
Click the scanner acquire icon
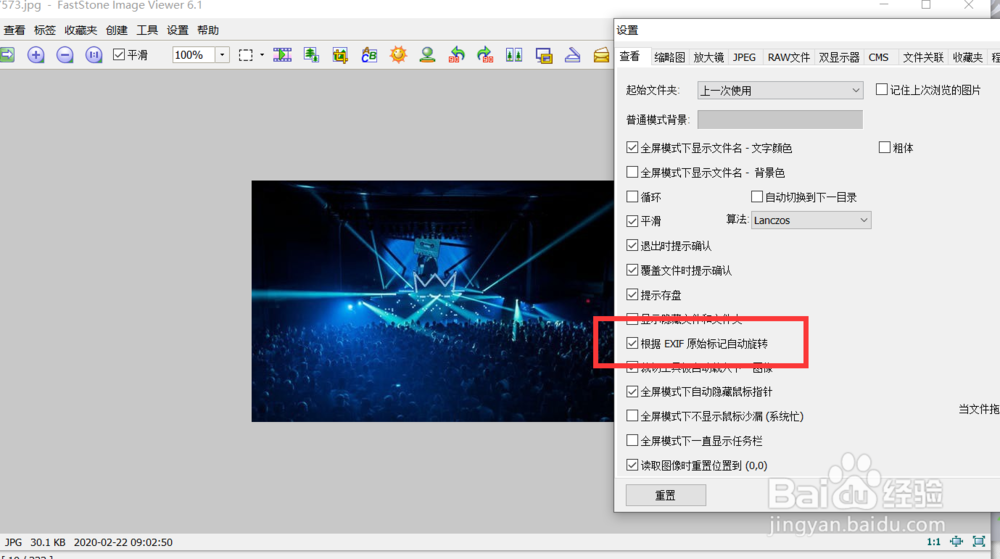(x=572, y=55)
